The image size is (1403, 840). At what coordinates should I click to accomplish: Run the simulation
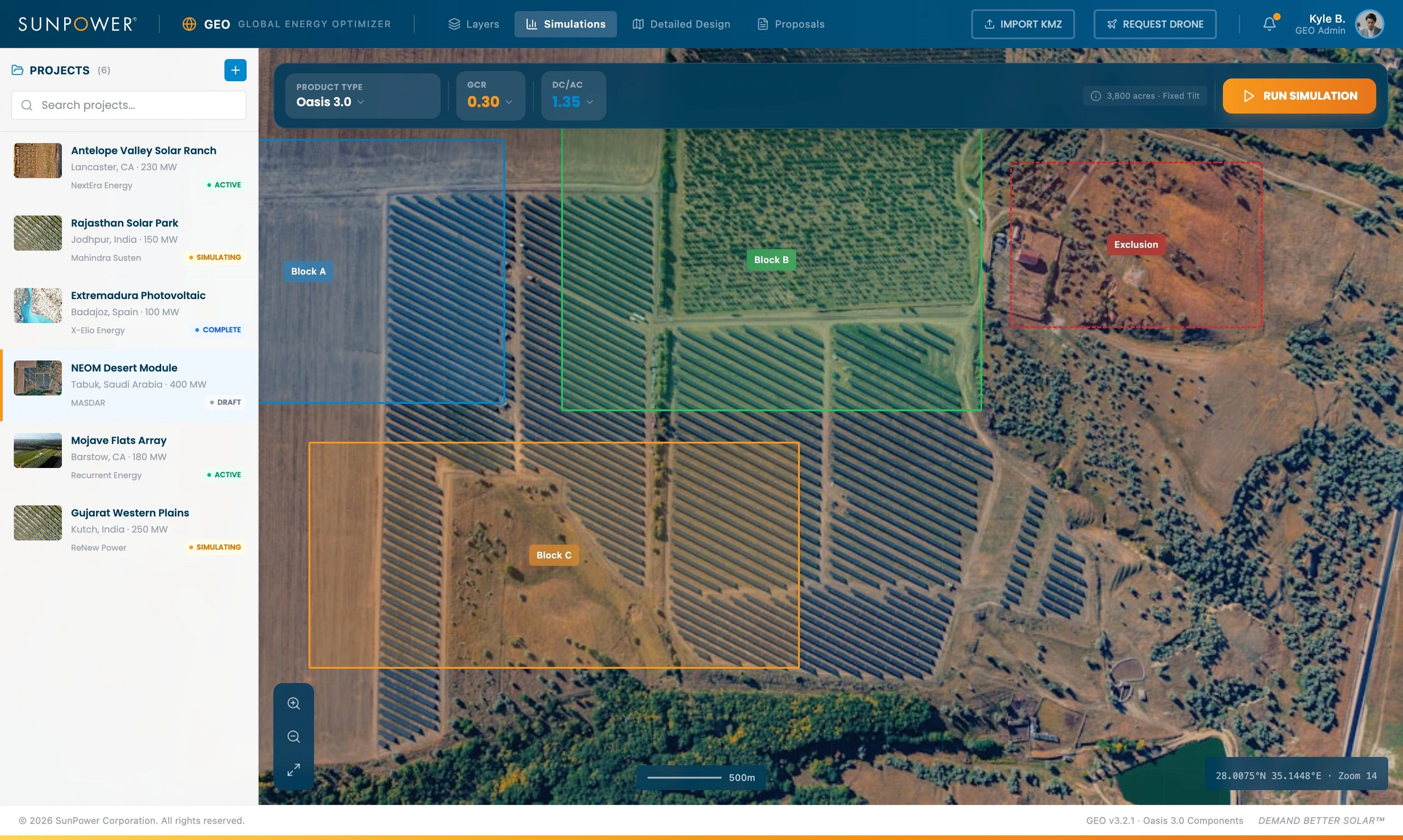point(1299,96)
